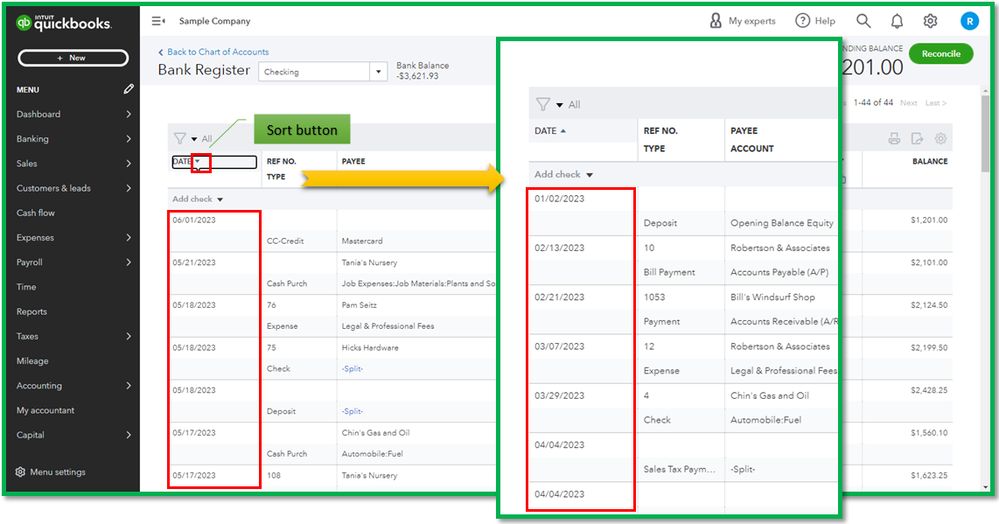Click the register export icon
999x524 pixels.
click(x=917, y=138)
